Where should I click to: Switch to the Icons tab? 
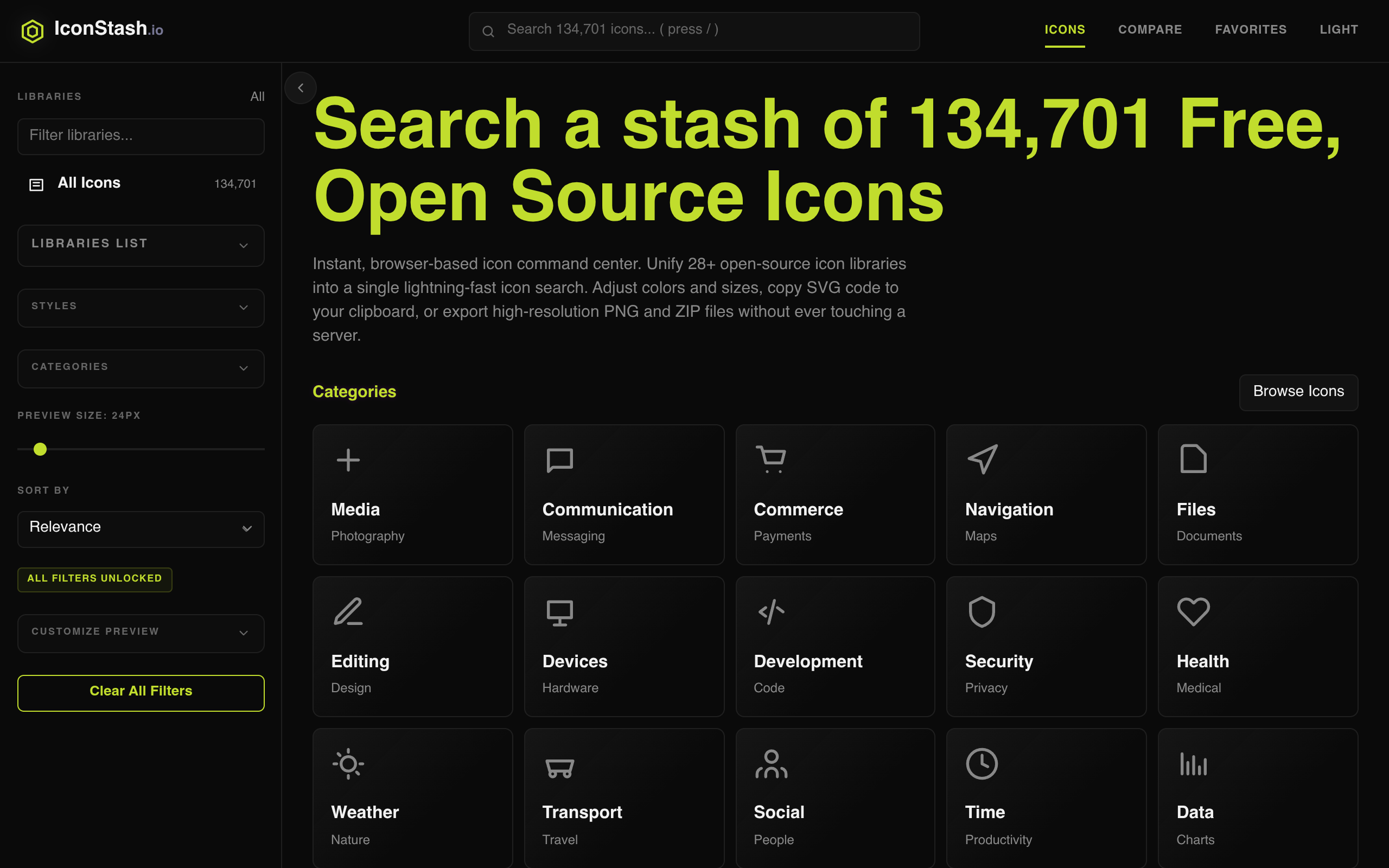click(1064, 30)
